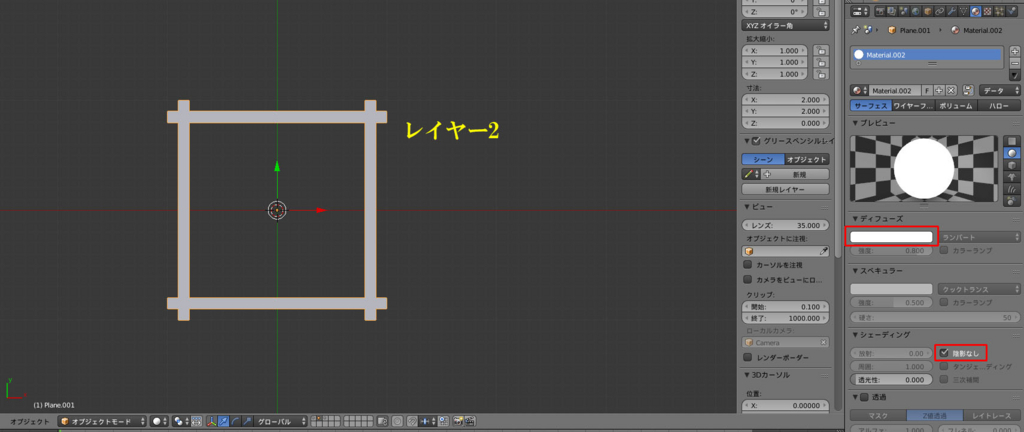Click the white diffuse color swatch
The image size is (1024, 432).
tap(891, 236)
